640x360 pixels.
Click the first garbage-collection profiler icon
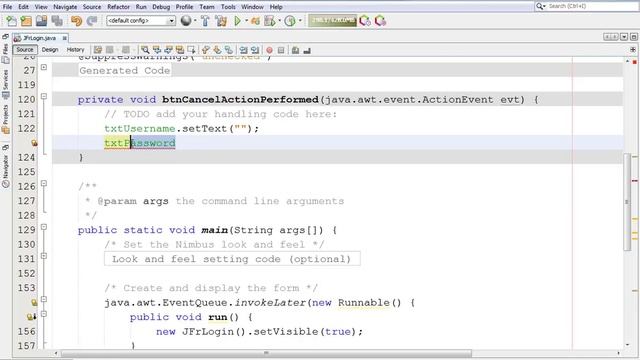point(365,21)
